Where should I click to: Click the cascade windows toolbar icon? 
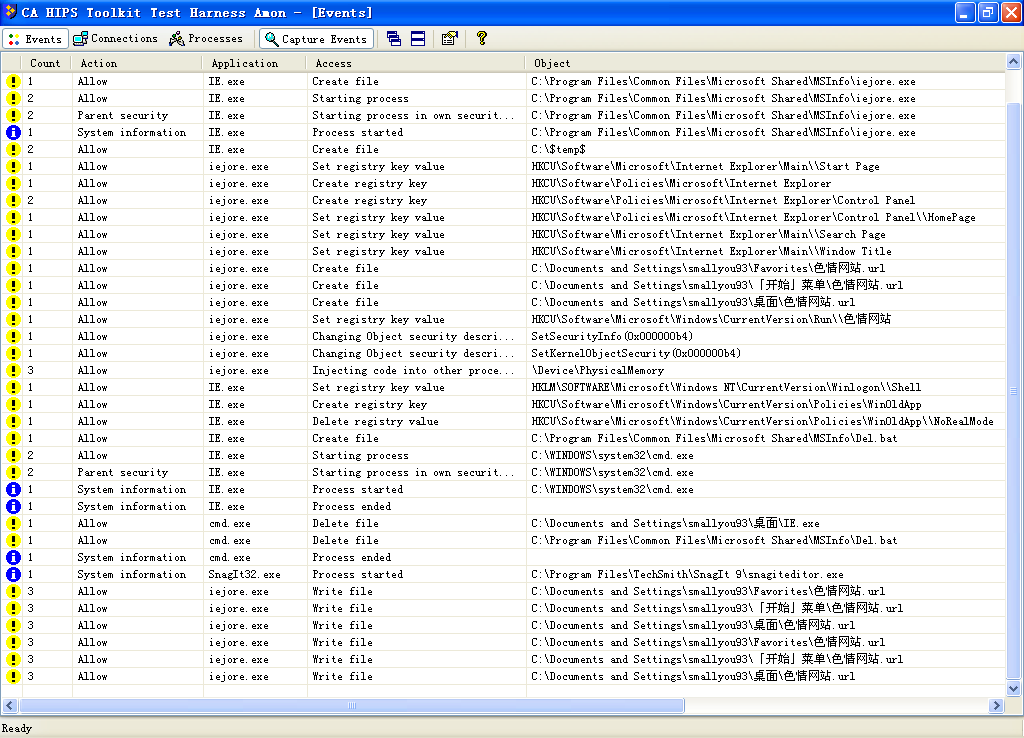394,39
